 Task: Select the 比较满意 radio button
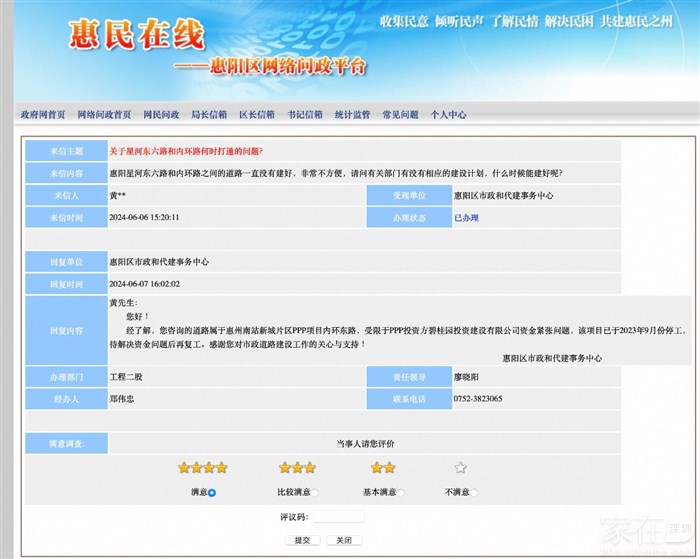pyautogui.click(x=314, y=493)
